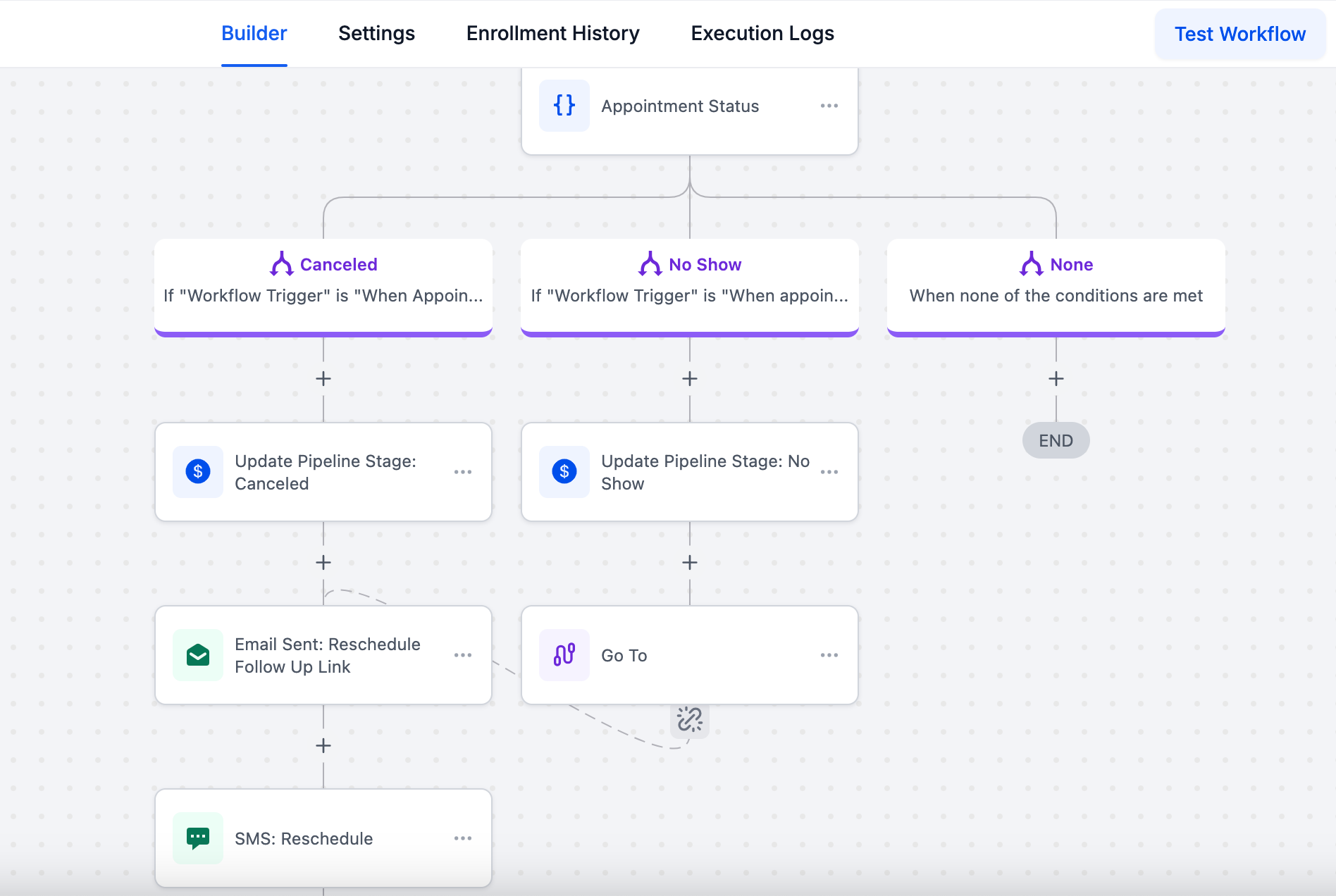Image resolution: width=1336 pixels, height=896 pixels.
Task: Open the Update Pipeline Stage: Canceled options menu
Action: [x=463, y=472]
